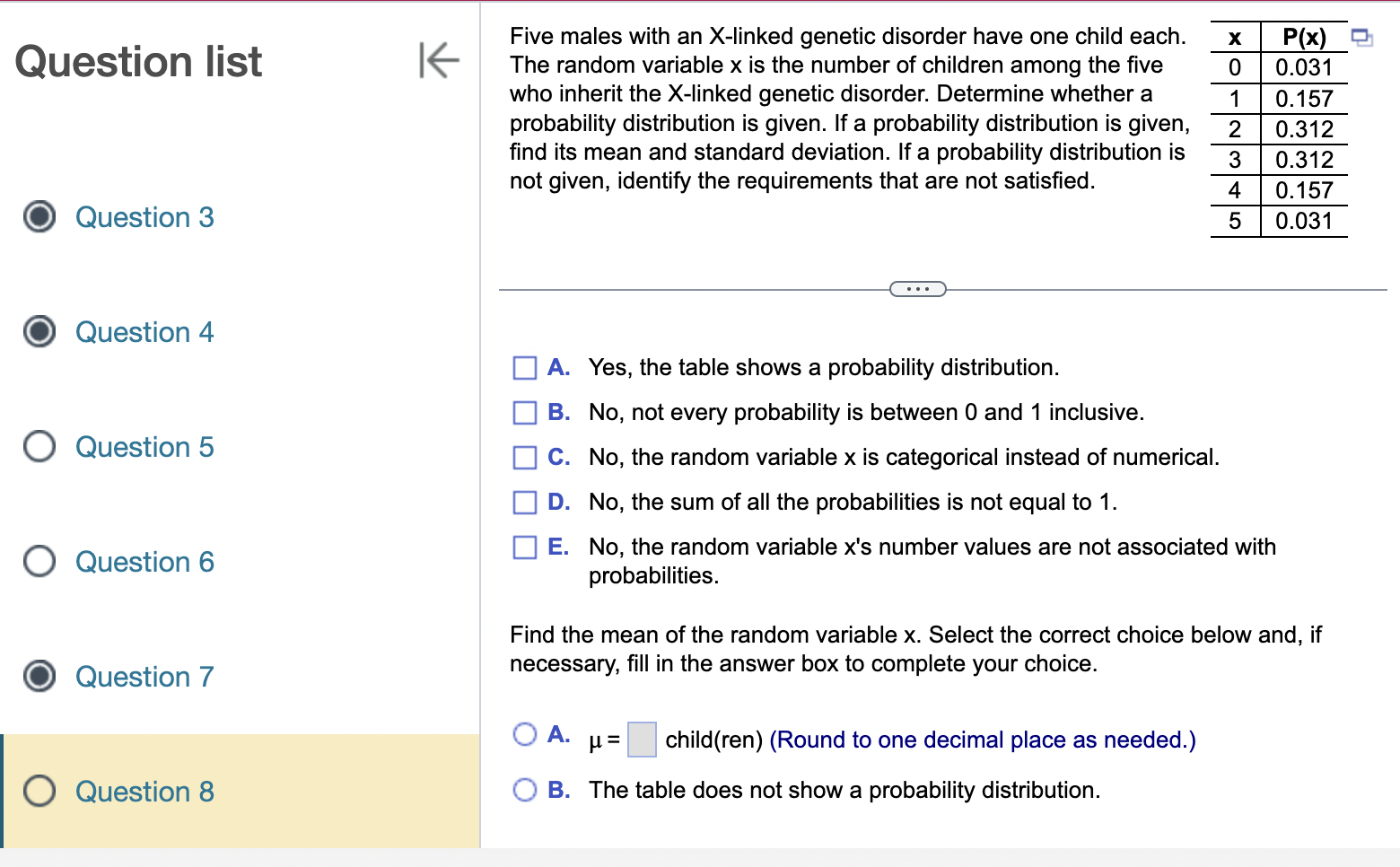Open the data table in a pop-out window
Screen dimensions: 1400x867
(1362, 37)
